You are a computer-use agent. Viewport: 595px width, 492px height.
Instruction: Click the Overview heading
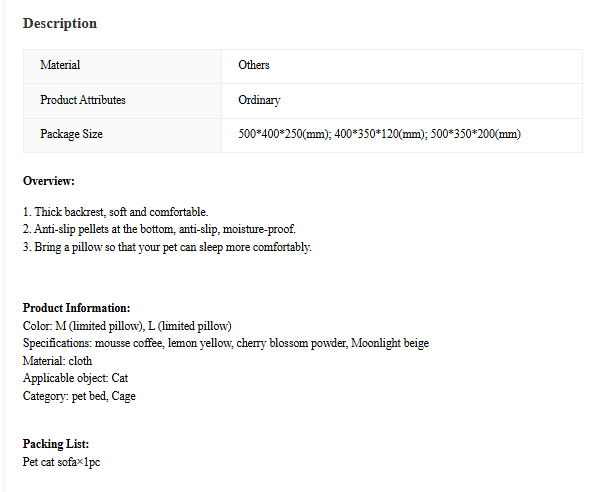49,181
